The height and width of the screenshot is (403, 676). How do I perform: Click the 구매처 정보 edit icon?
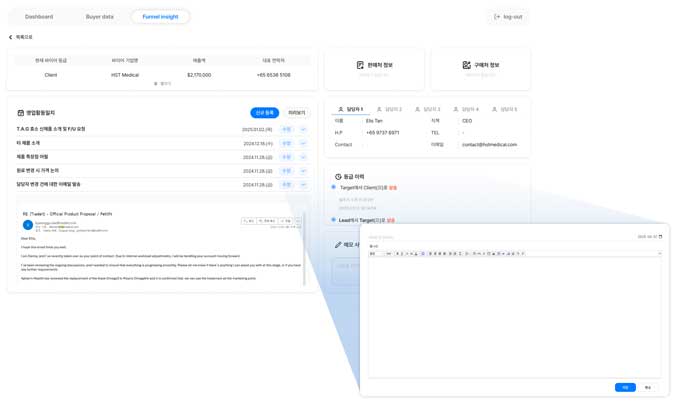click(x=466, y=65)
